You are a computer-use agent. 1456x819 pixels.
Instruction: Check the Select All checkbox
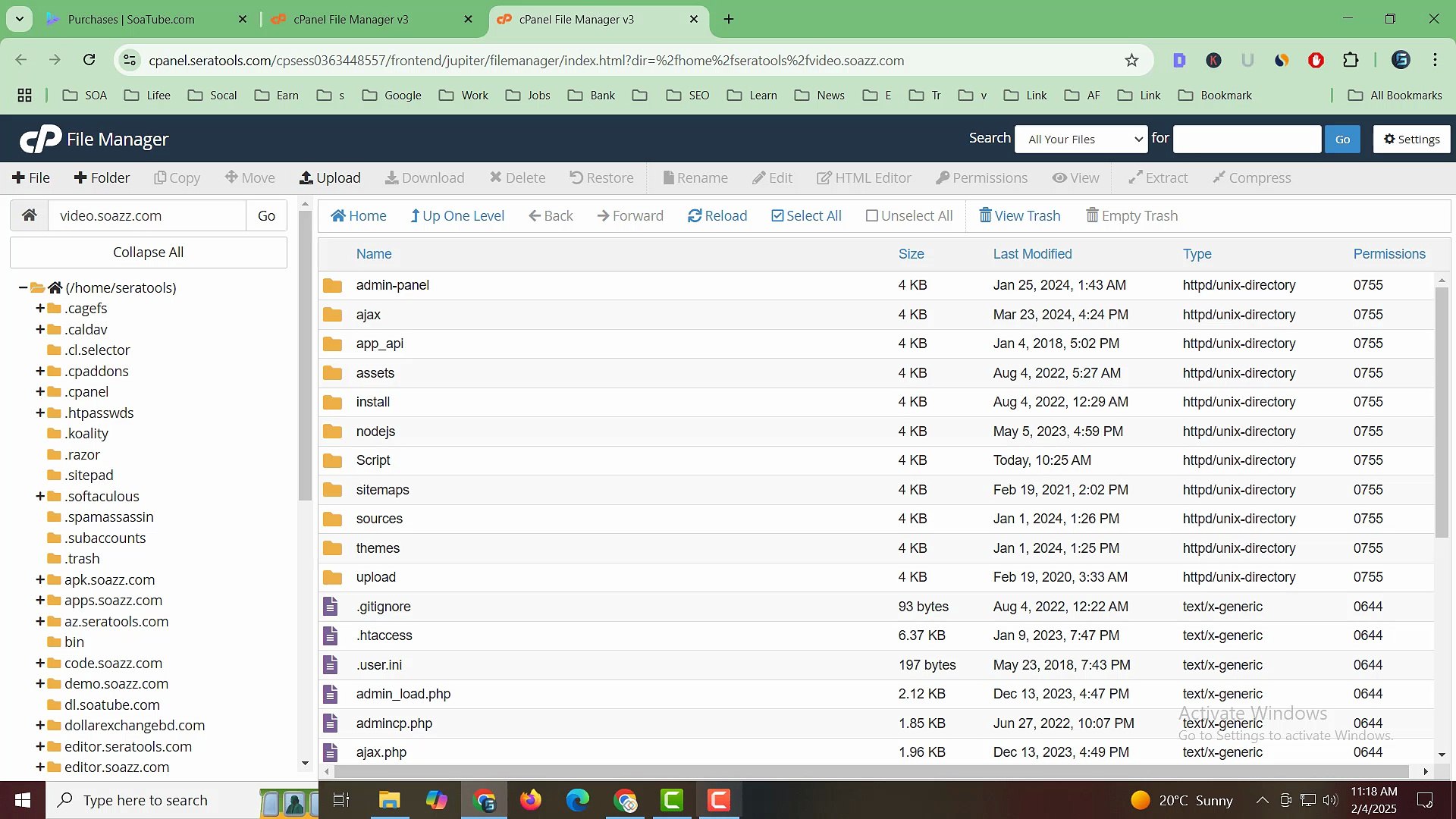coord(777,216)
